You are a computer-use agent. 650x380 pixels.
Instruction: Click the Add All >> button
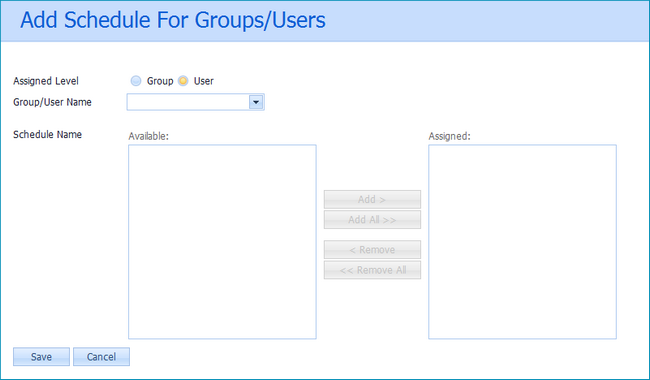372,220
